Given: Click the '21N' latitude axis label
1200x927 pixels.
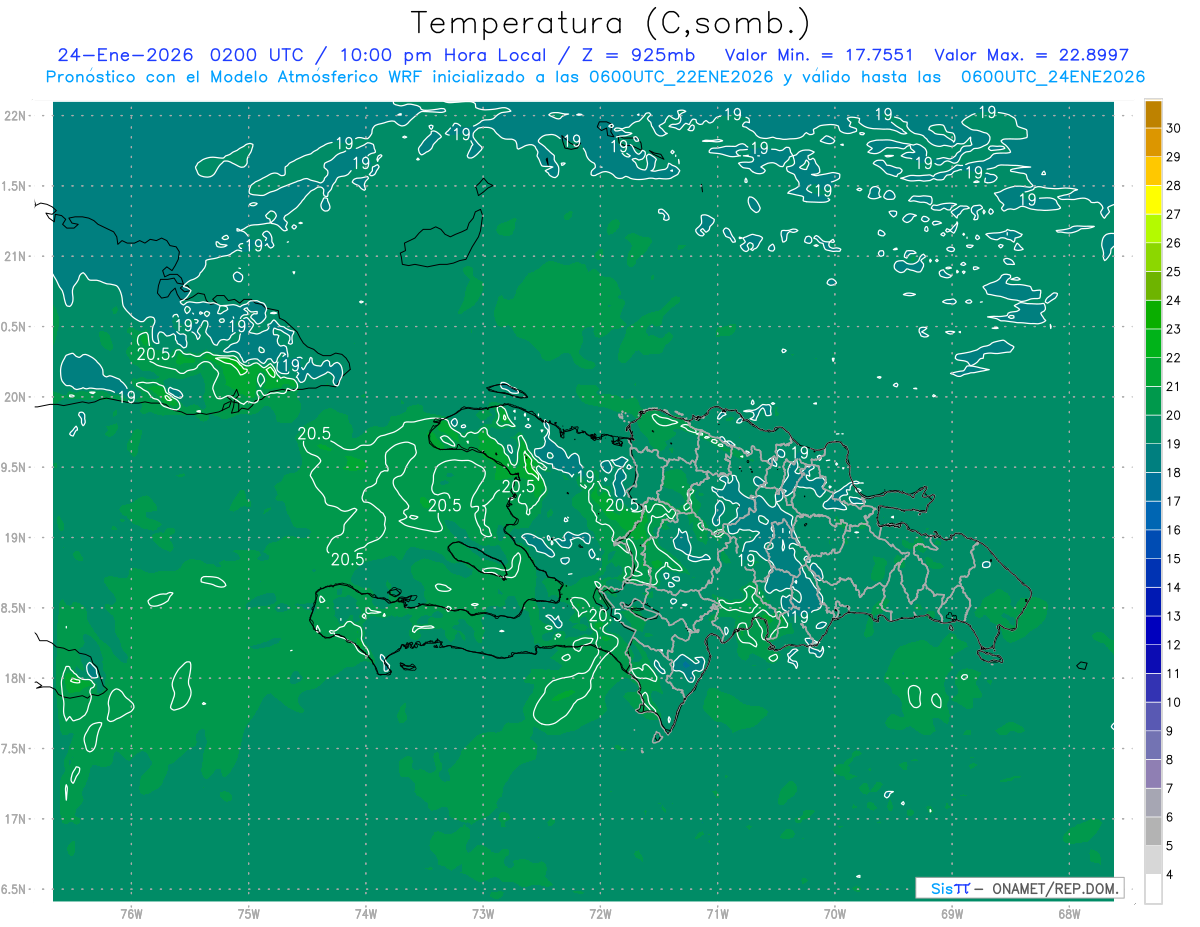Looking at the screenshot, I should coord(14,257).
